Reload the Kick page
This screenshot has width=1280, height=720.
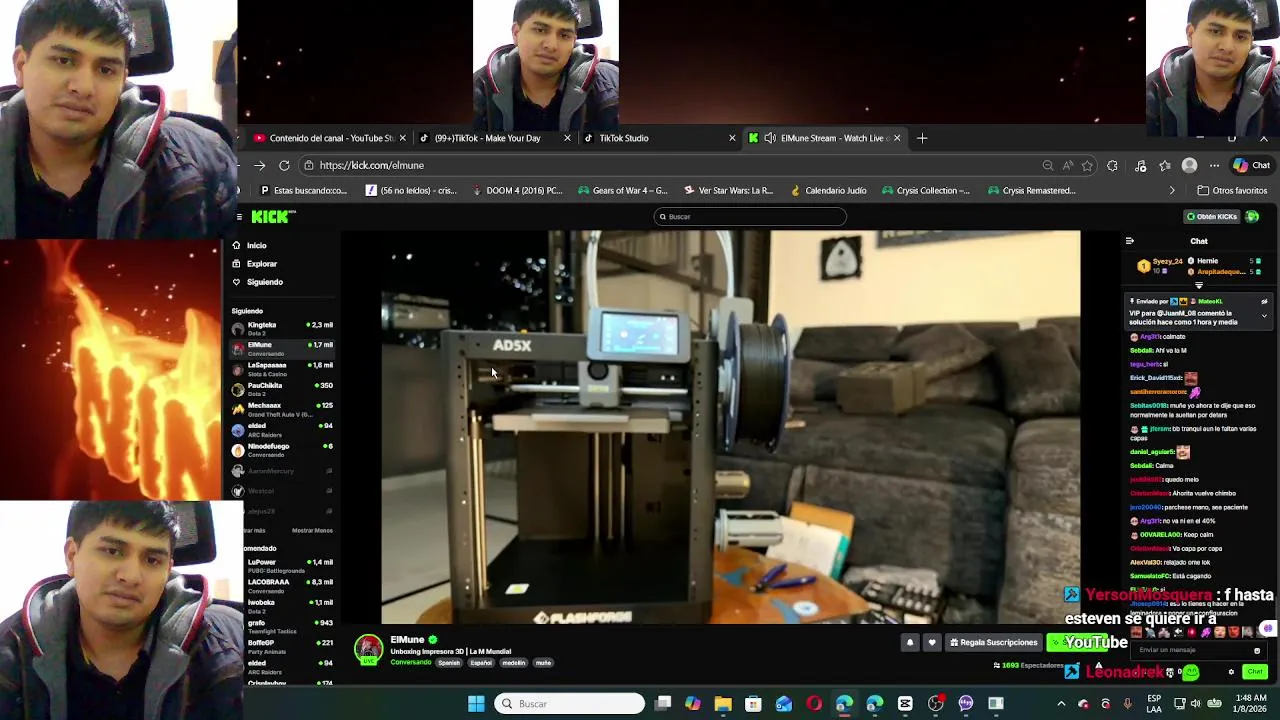click(284, 165)
